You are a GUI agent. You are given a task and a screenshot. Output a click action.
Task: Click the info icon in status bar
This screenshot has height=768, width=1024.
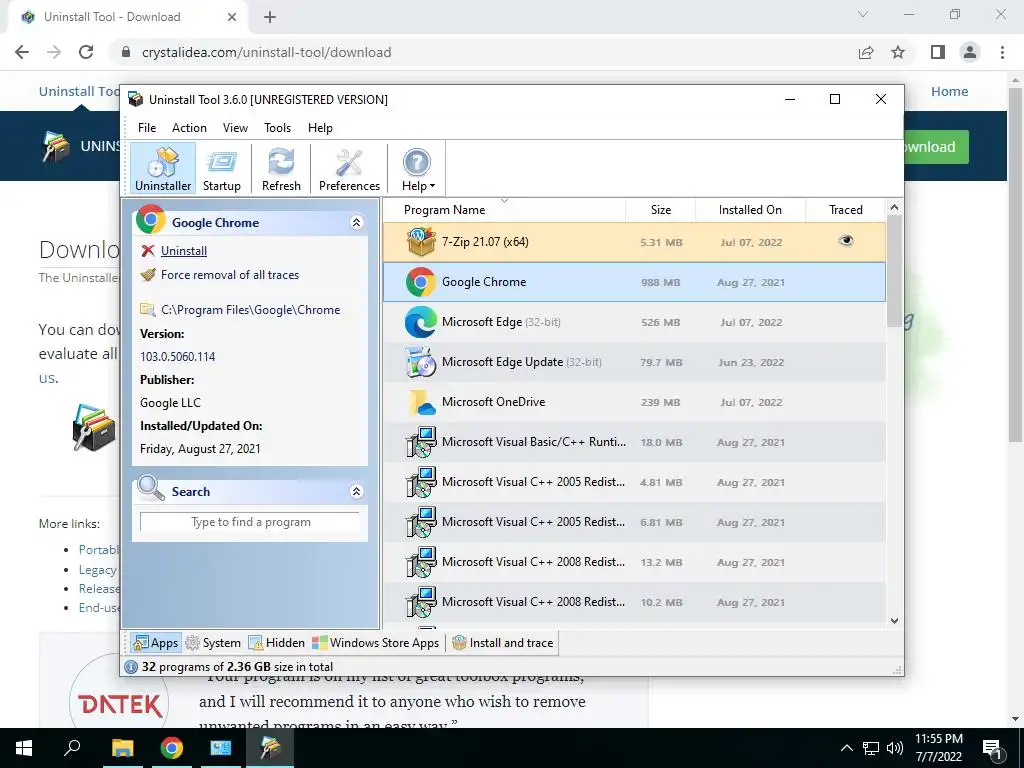[x=131, y=667]
